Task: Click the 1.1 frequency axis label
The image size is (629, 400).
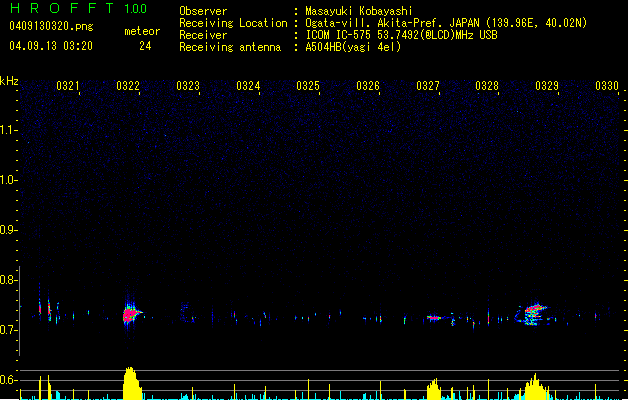Action: point(9,130)
